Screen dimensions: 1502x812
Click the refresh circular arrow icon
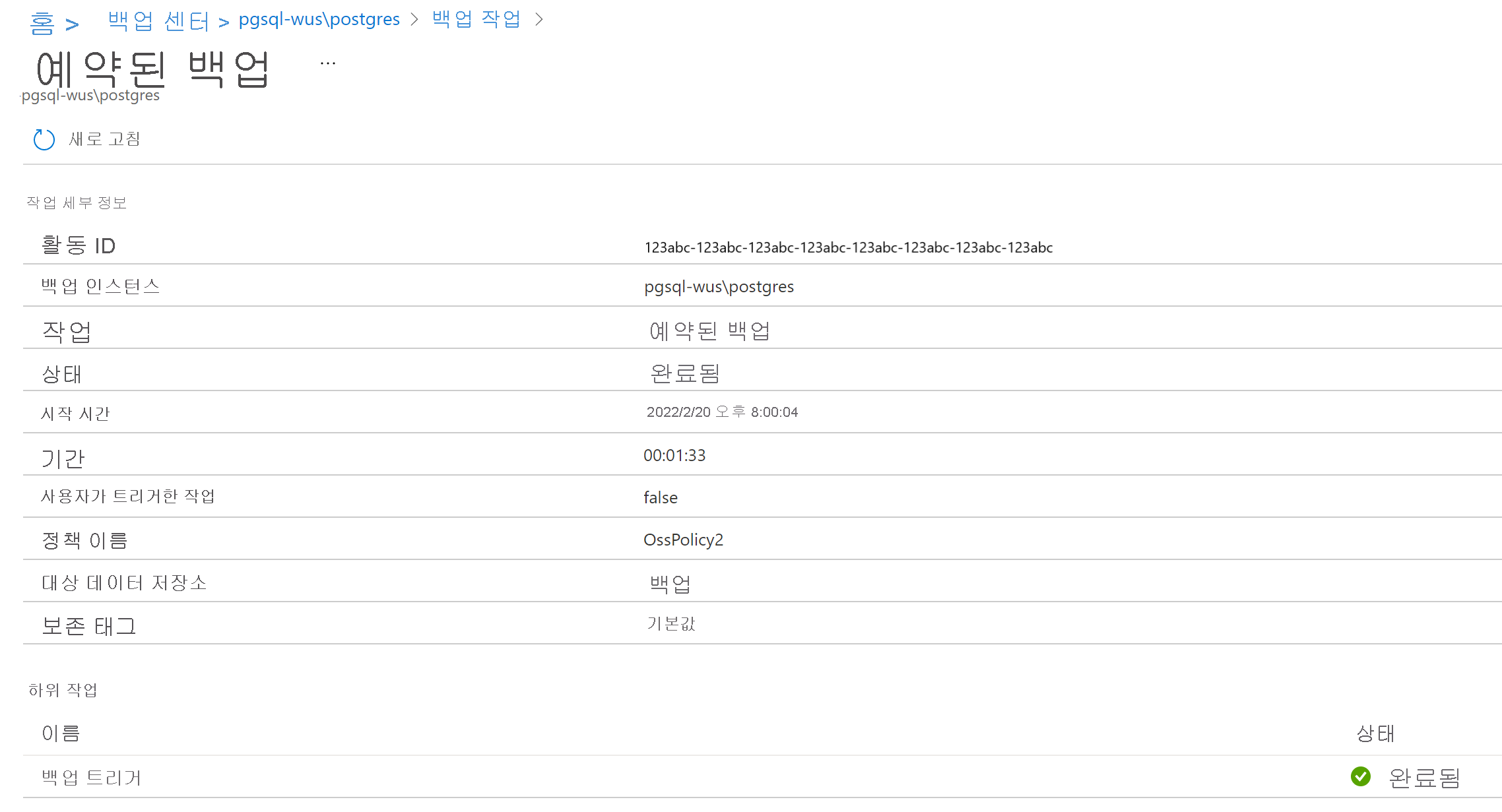pos(44,139)
